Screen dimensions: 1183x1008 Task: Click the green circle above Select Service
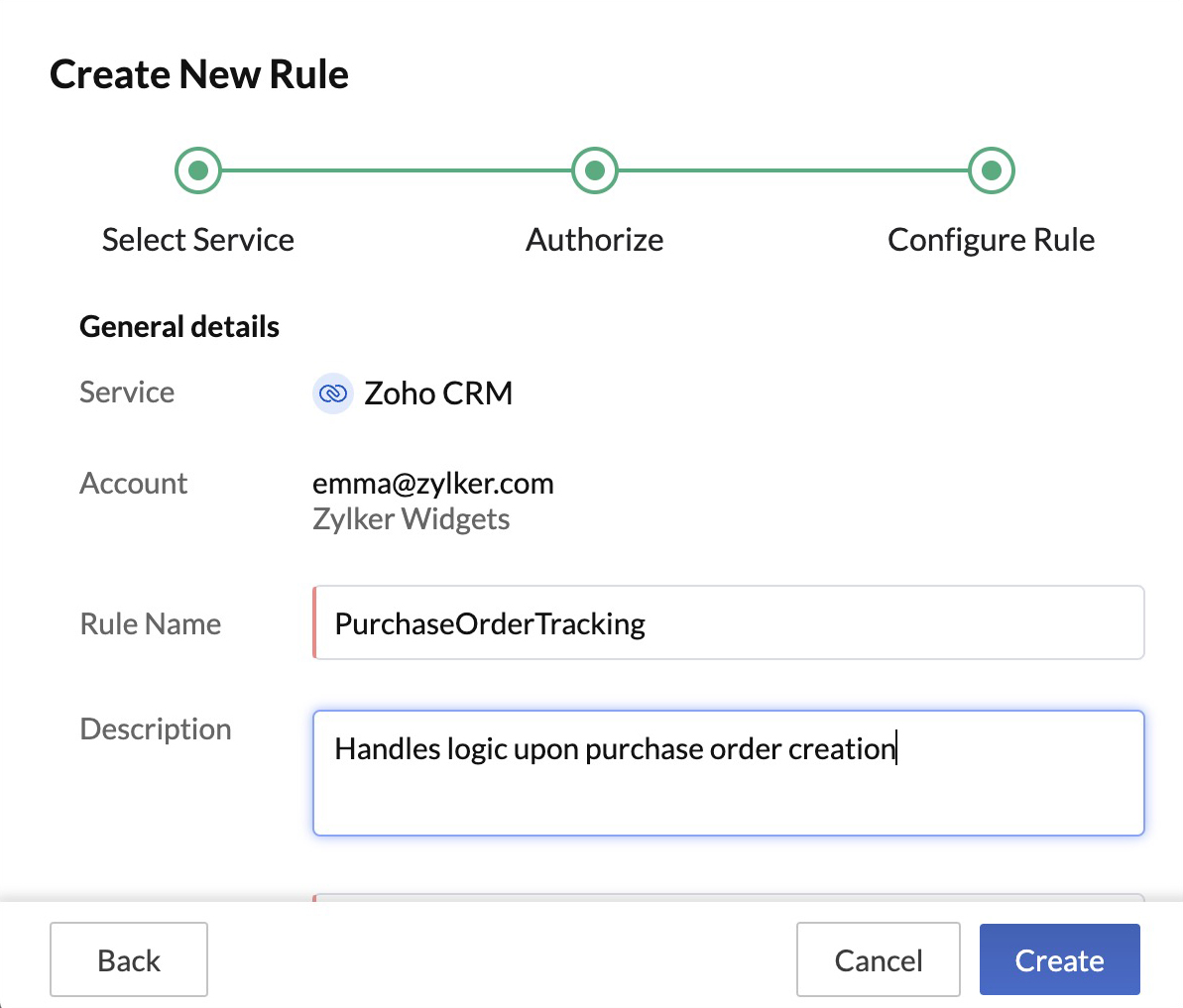click(x=197, y=169)
